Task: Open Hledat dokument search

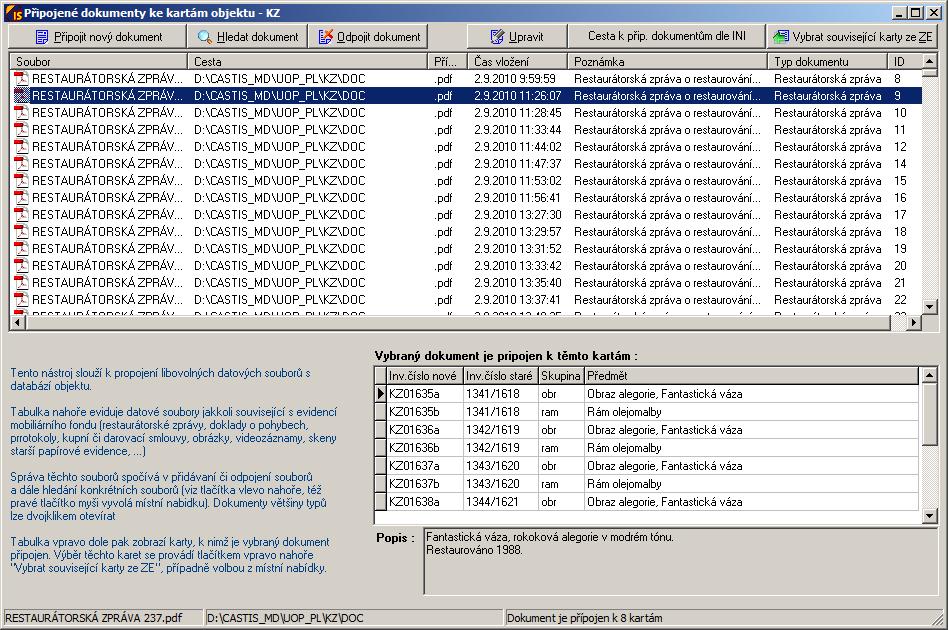Action: [247, 36]
